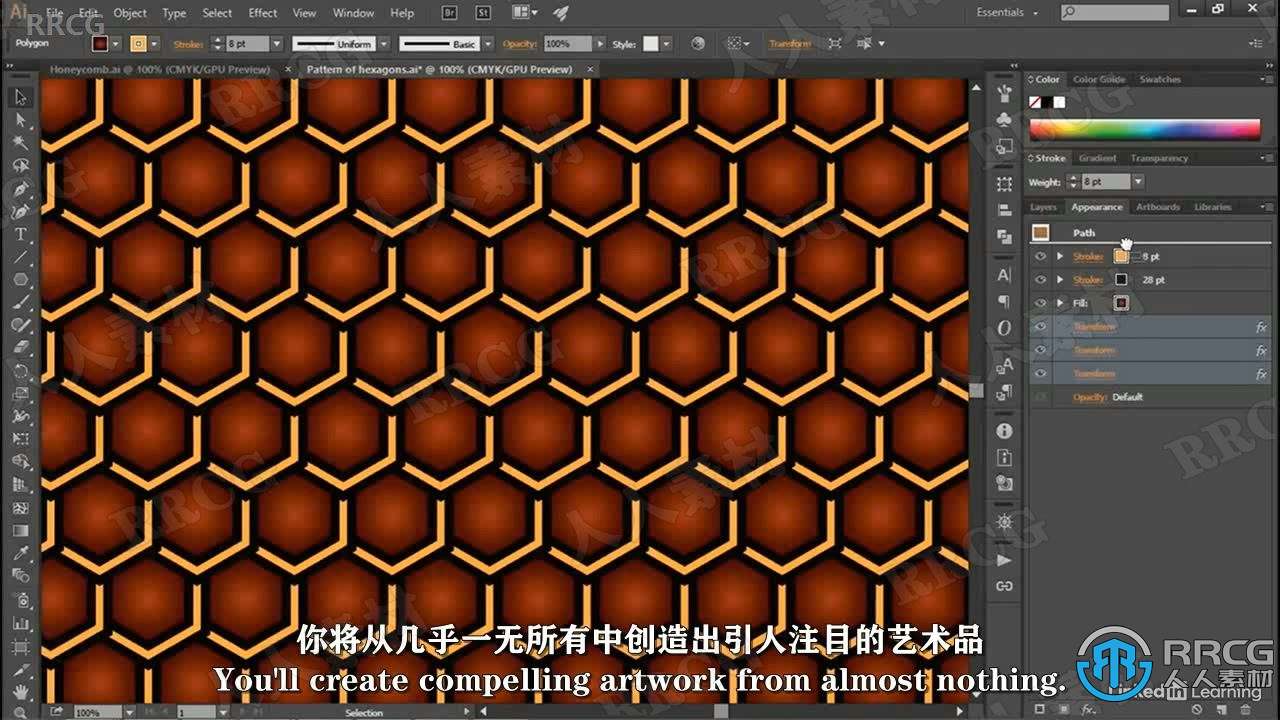Click the Opacity link in control bar

[x=519, y=44]
